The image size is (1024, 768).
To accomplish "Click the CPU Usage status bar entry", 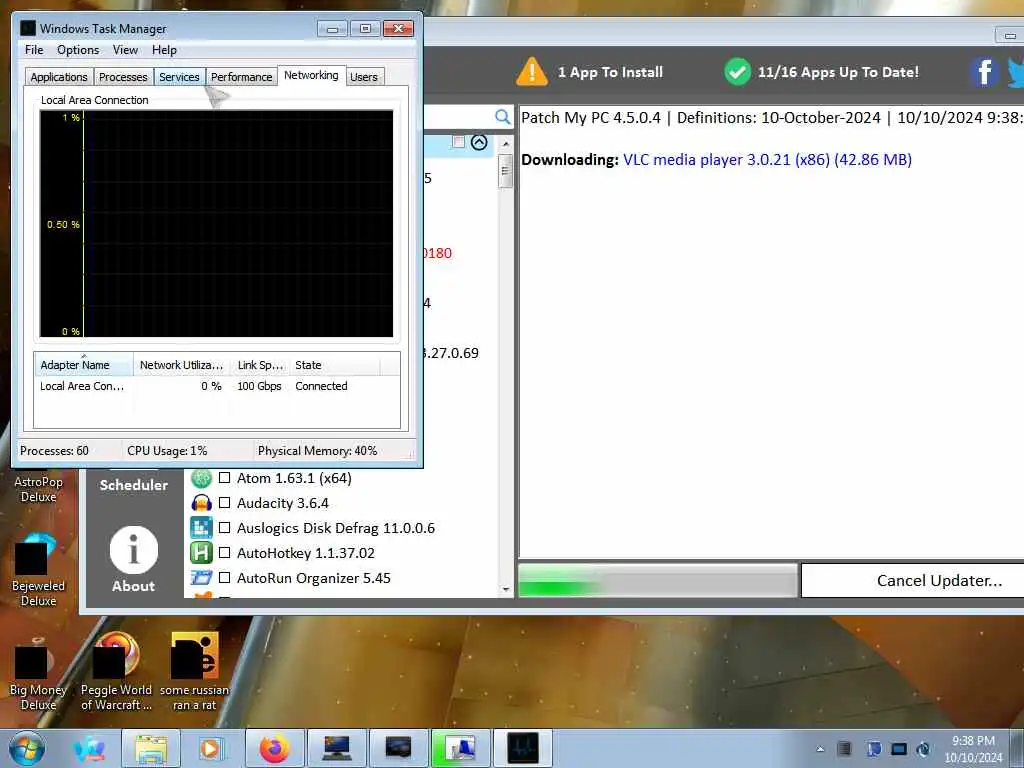I will pos(167,451).
